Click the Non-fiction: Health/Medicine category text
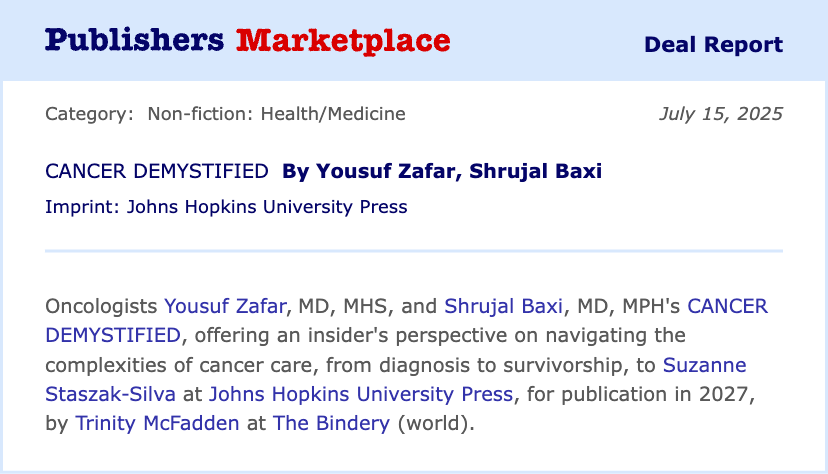The width and height of the screenshot is (828, 474). [x=276, y=114]
